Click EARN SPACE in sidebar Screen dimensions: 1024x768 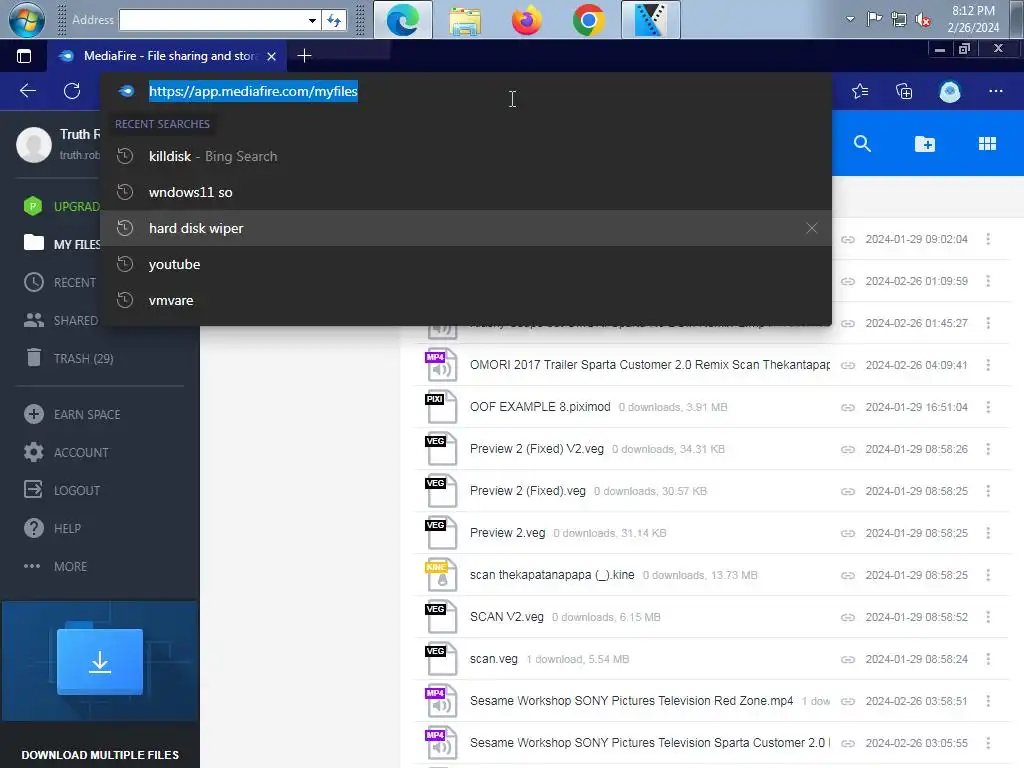72,414
